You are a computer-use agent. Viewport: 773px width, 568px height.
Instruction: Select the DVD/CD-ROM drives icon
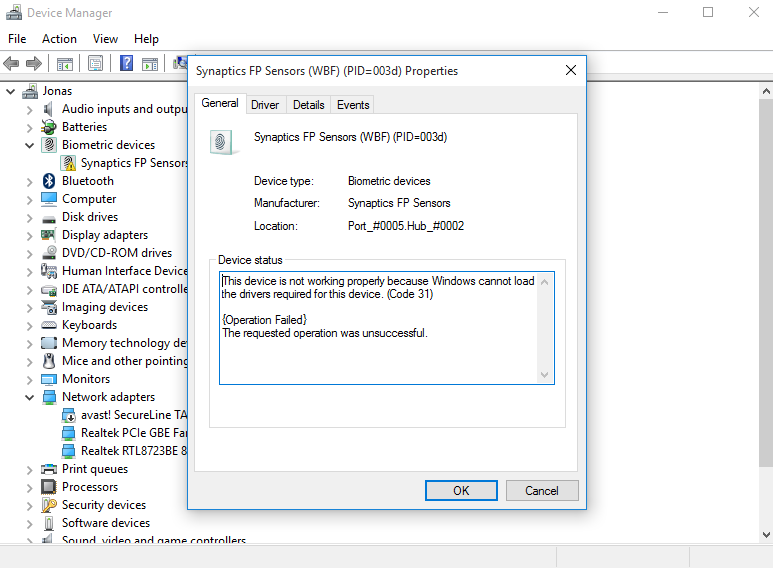[x=49, y=252]
